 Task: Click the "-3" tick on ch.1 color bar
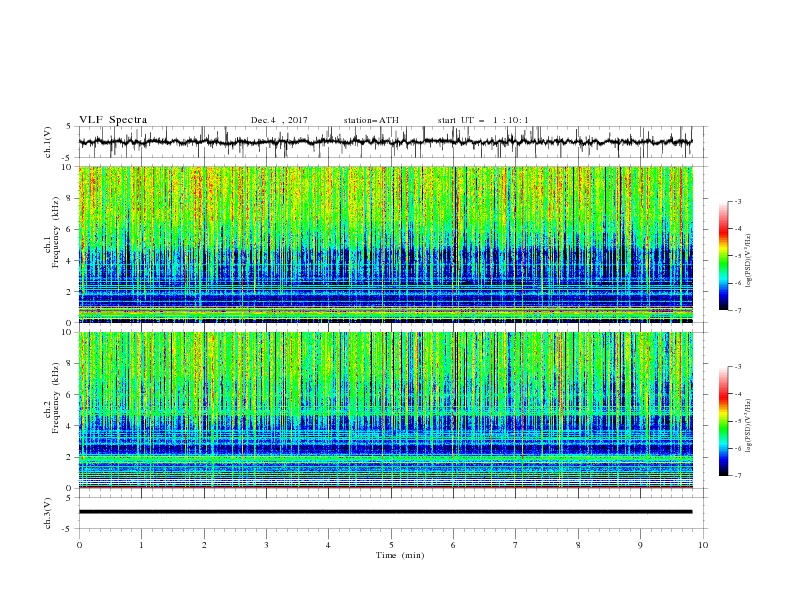(x=738, y=201)
